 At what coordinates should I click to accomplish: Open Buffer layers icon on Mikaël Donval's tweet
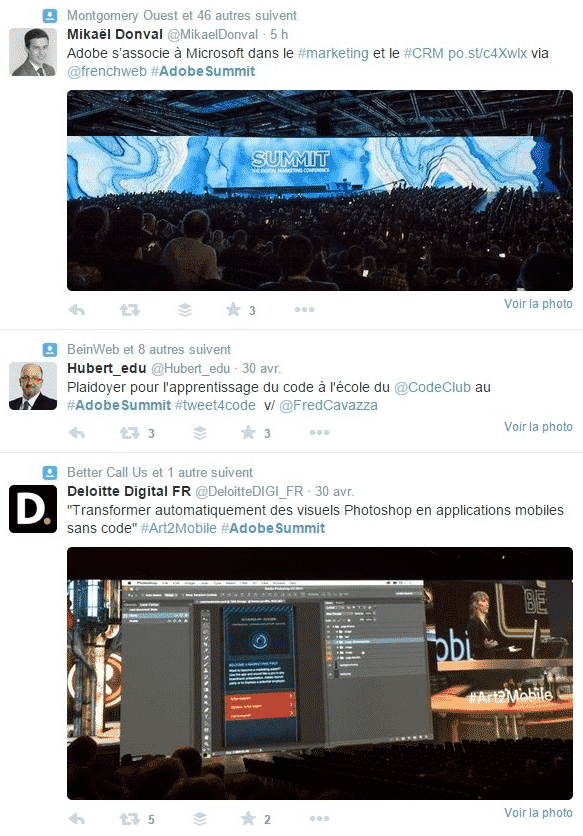185,310
